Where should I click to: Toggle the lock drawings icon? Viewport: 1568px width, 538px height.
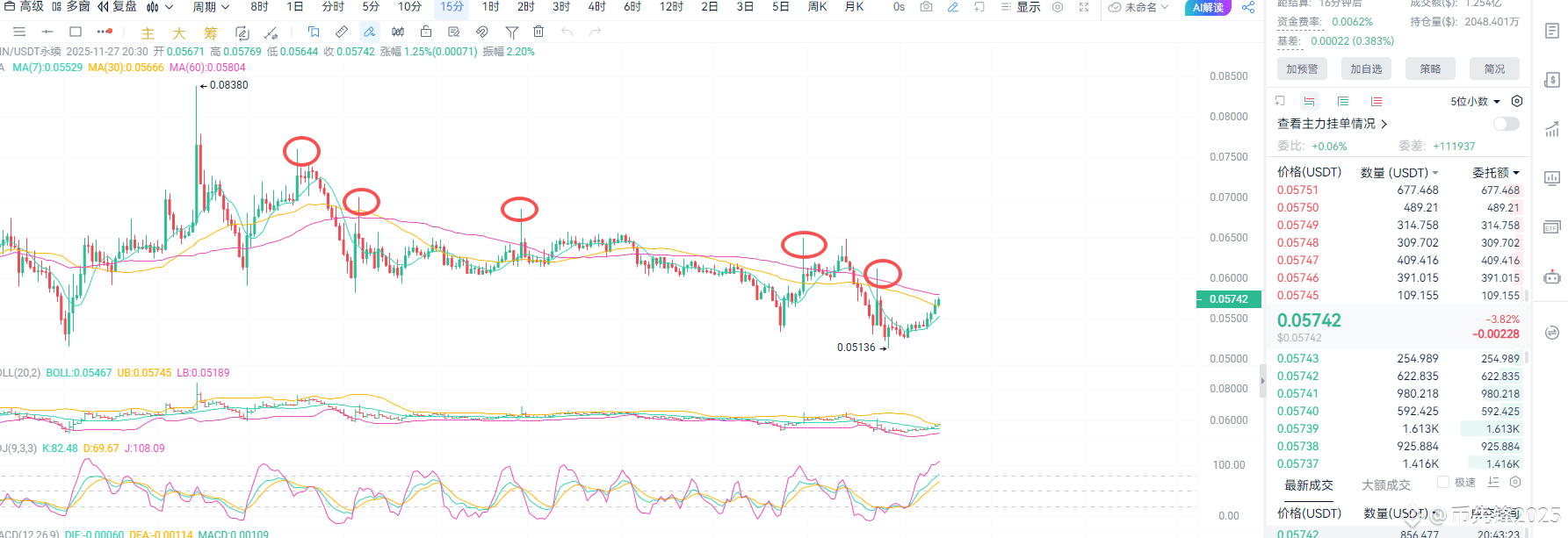[426, 32]
